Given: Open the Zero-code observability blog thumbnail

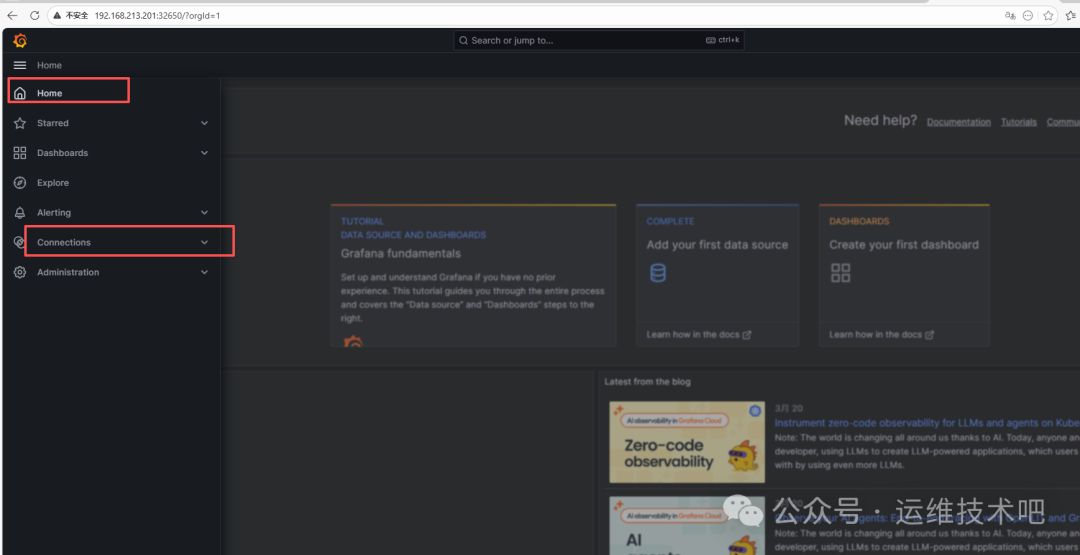Looking at the screenshot, I should [x=687, y=442].
